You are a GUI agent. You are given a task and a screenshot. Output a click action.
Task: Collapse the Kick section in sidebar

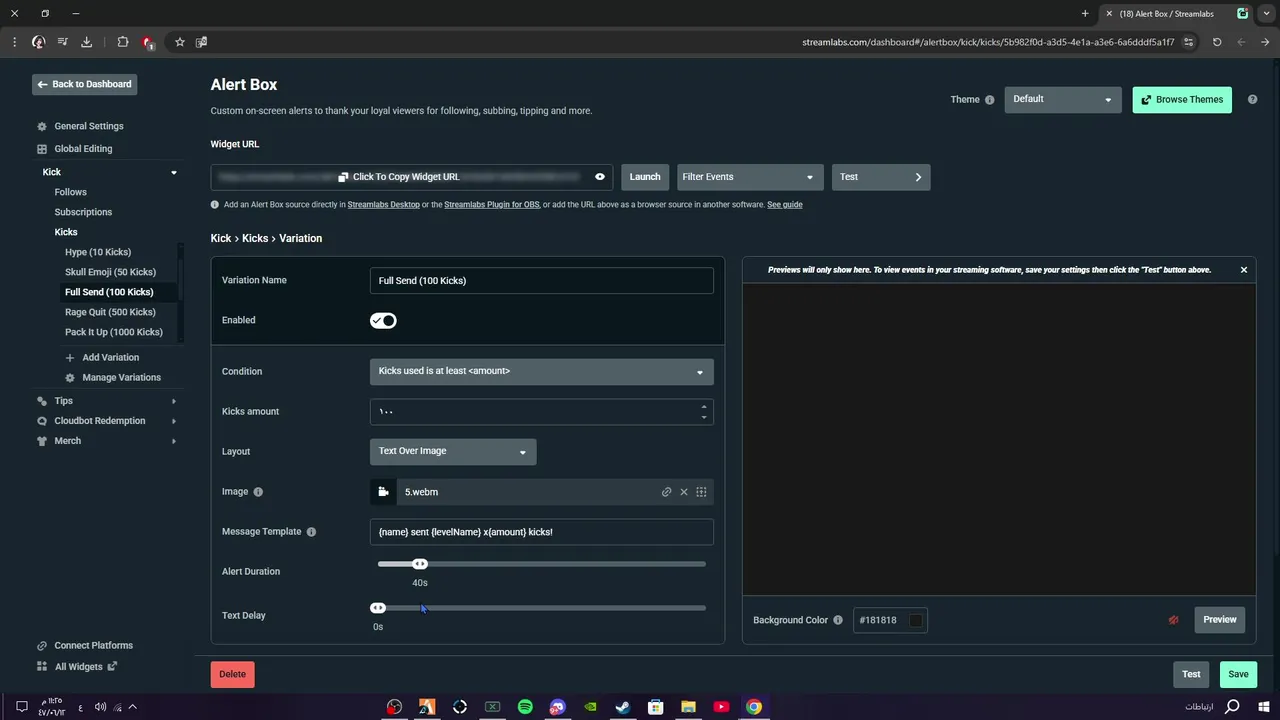pyautogui.click(x=174, y=173)
